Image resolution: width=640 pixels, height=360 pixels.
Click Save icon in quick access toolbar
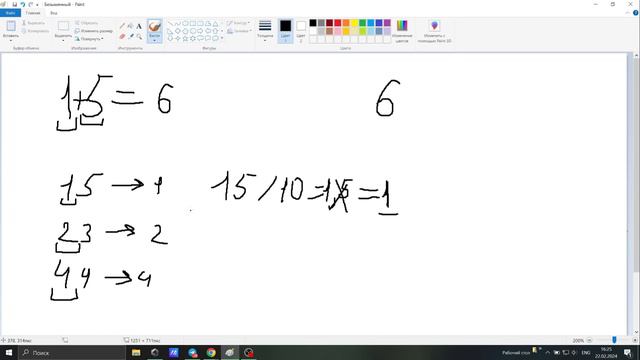pyautogui.click(x=15, y=4)
